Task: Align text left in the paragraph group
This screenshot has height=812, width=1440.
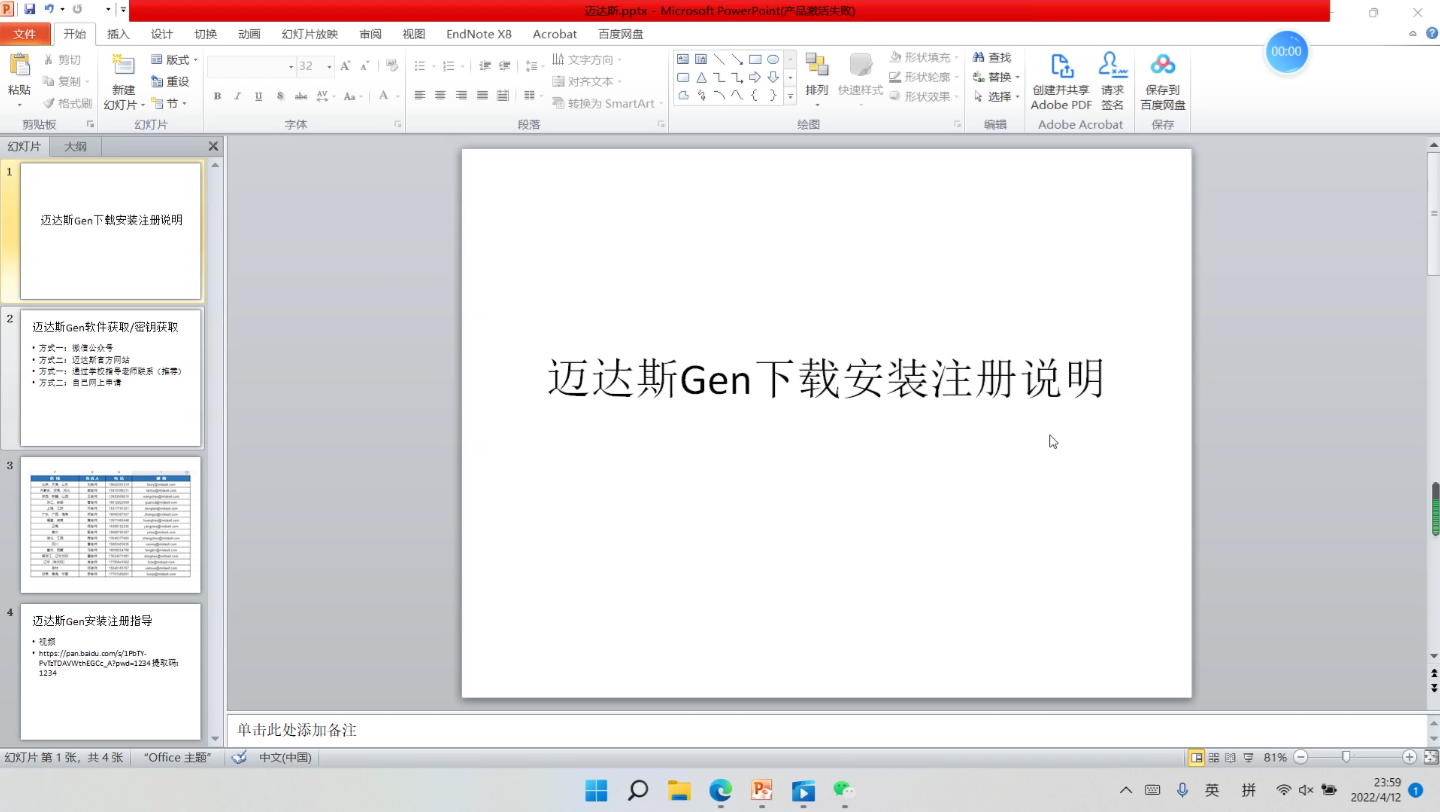Action: (x=419, y=96)
